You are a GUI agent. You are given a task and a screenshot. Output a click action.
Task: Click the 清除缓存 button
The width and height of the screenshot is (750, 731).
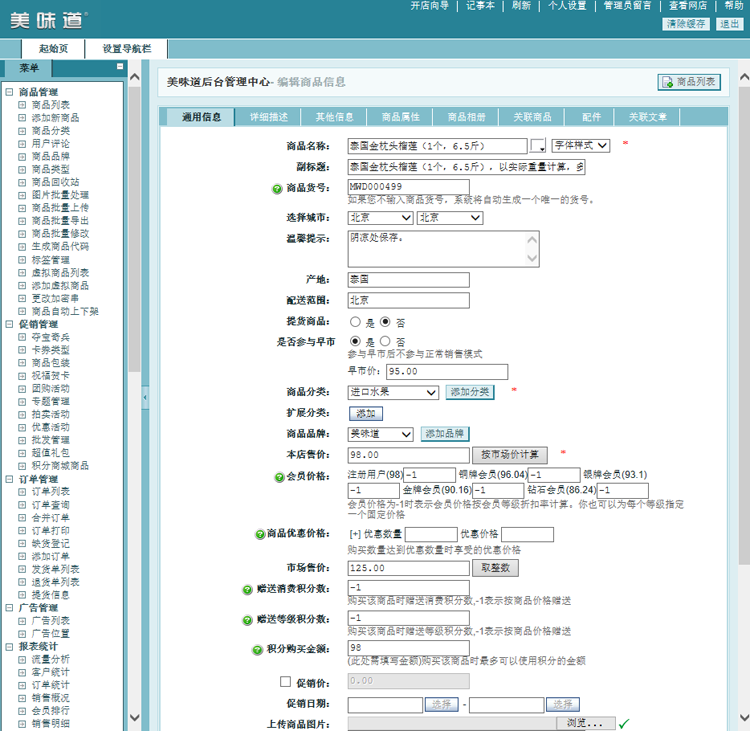685,24
